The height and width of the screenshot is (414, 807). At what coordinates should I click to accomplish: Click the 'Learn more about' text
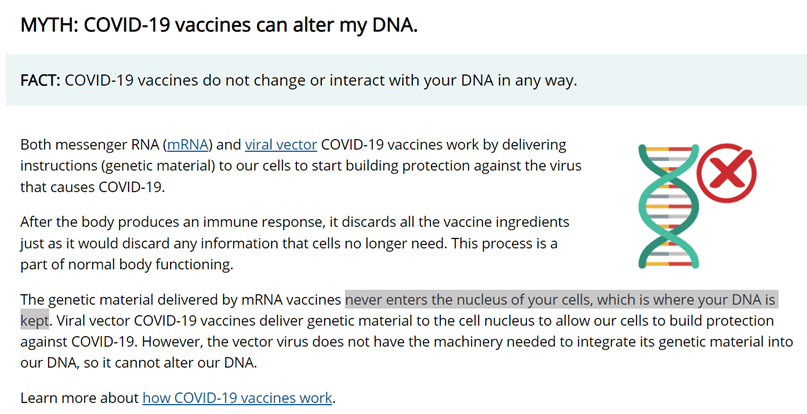pos(80,397)
